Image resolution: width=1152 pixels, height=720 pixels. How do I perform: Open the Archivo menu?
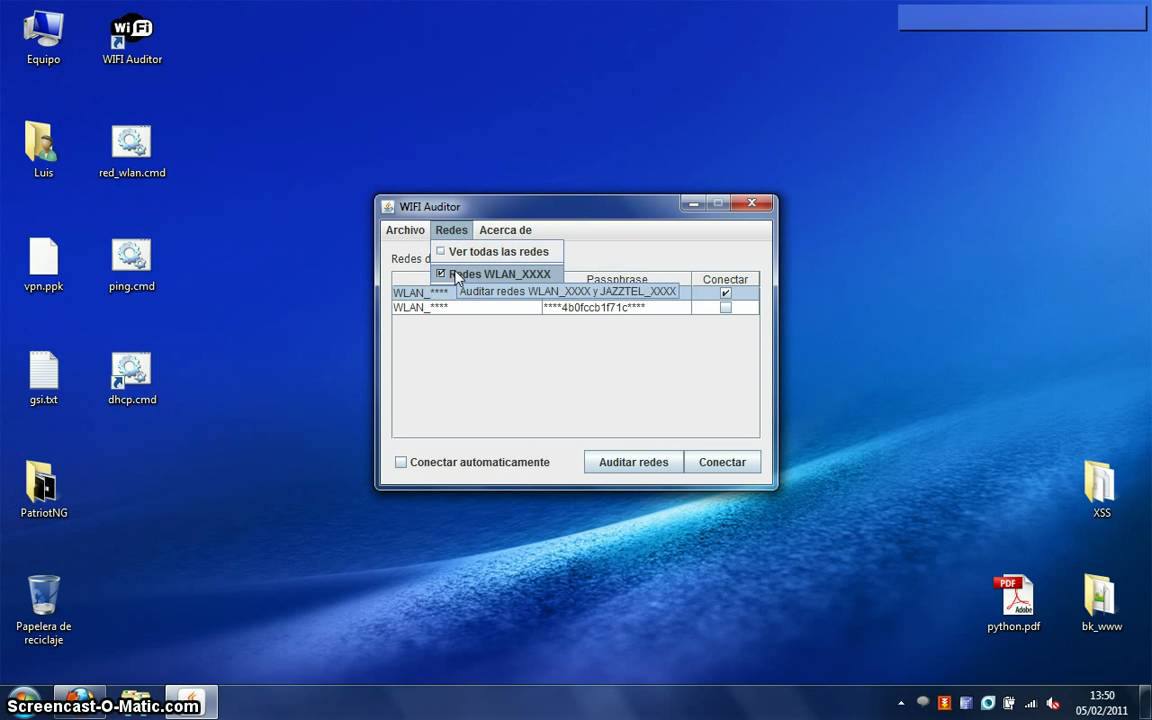click(x=405, y=230)
